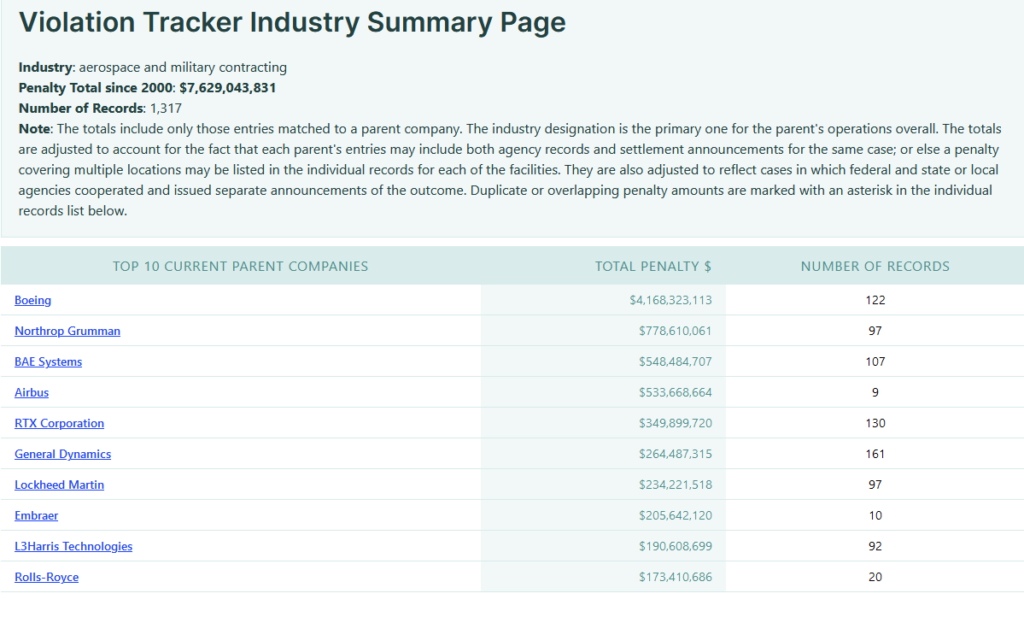Screen dimensions: 1024x617
Task: Visit the Lockheed Martin link
Action: click(x=59, y=485)
